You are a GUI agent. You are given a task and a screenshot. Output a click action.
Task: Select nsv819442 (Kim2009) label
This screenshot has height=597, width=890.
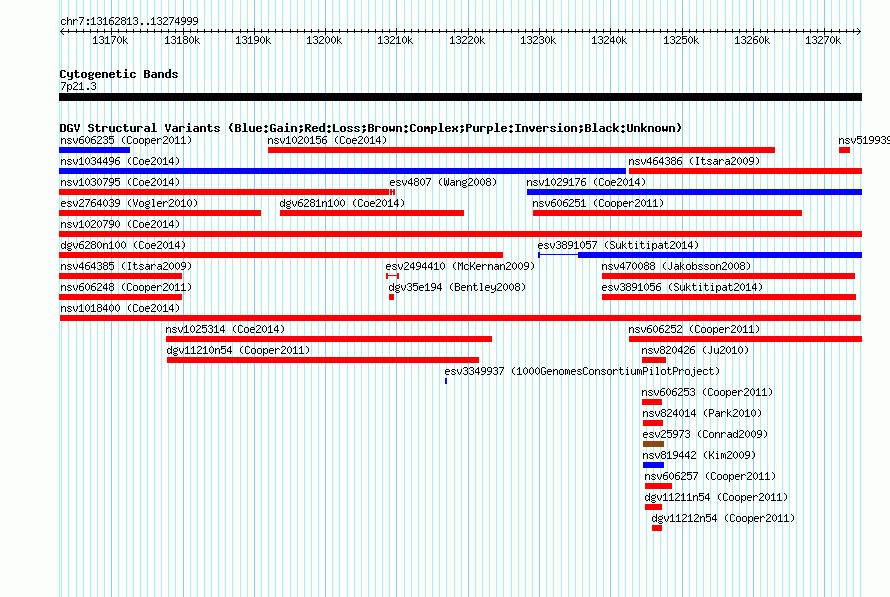click(x=699, y=455)
